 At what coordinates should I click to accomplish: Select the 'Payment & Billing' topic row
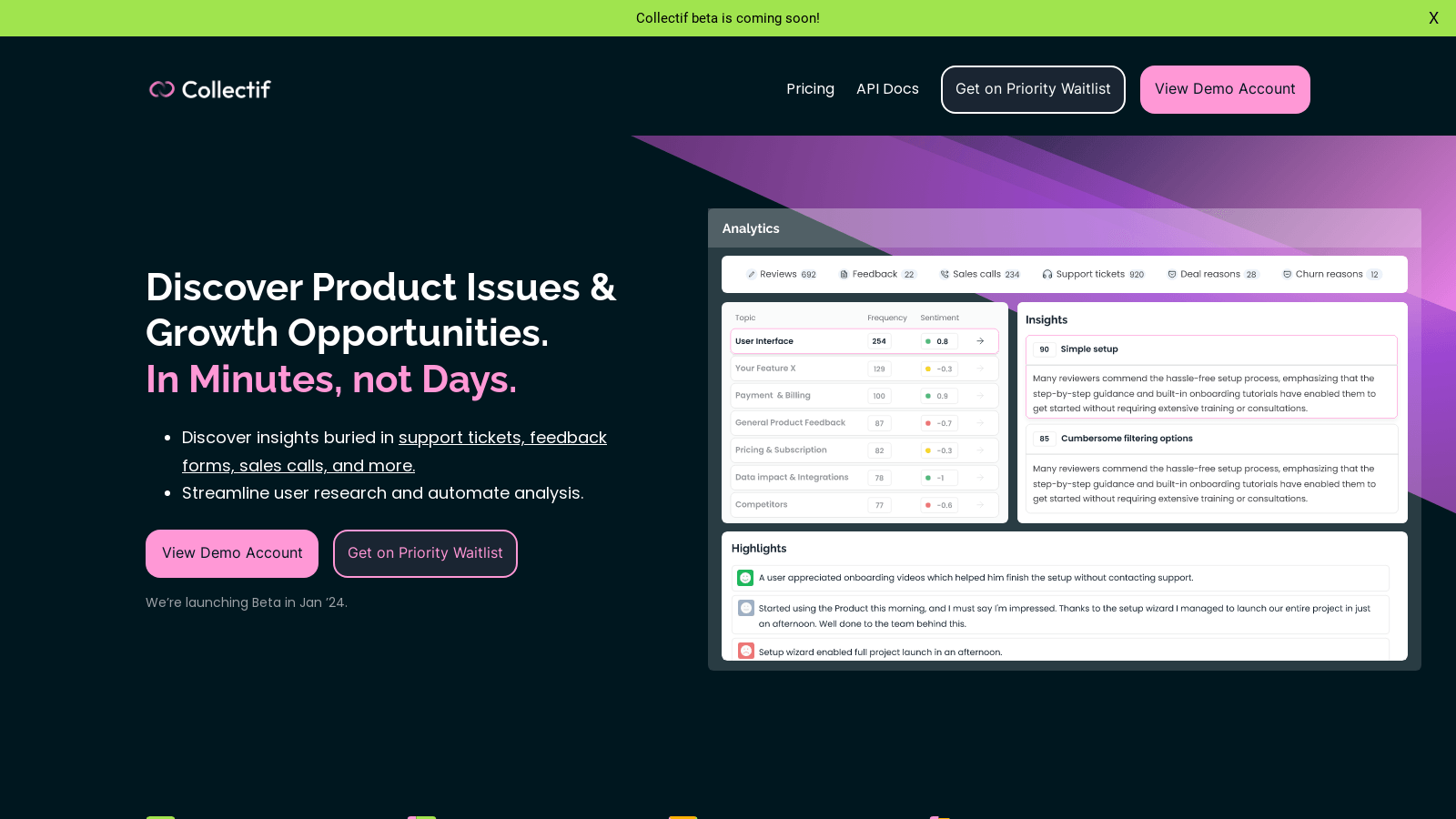(x=864, y=396)
